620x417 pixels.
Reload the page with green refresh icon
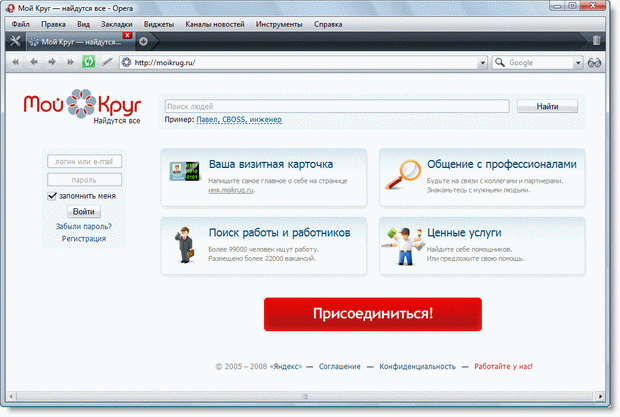(88, 62)
